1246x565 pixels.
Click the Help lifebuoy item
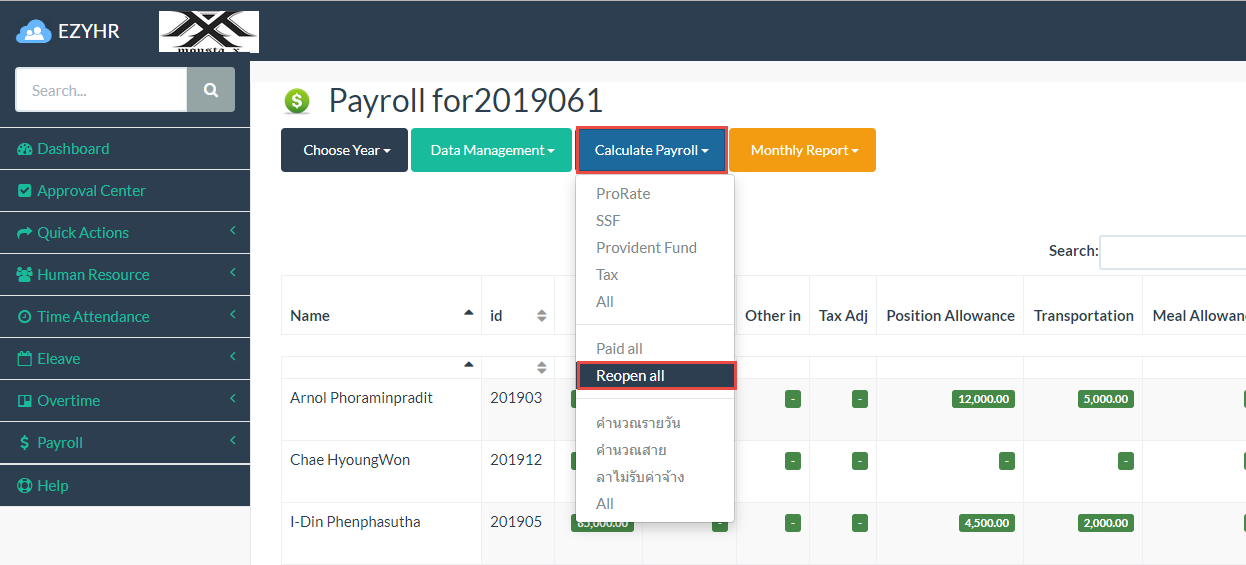click(x=52, y=486)
